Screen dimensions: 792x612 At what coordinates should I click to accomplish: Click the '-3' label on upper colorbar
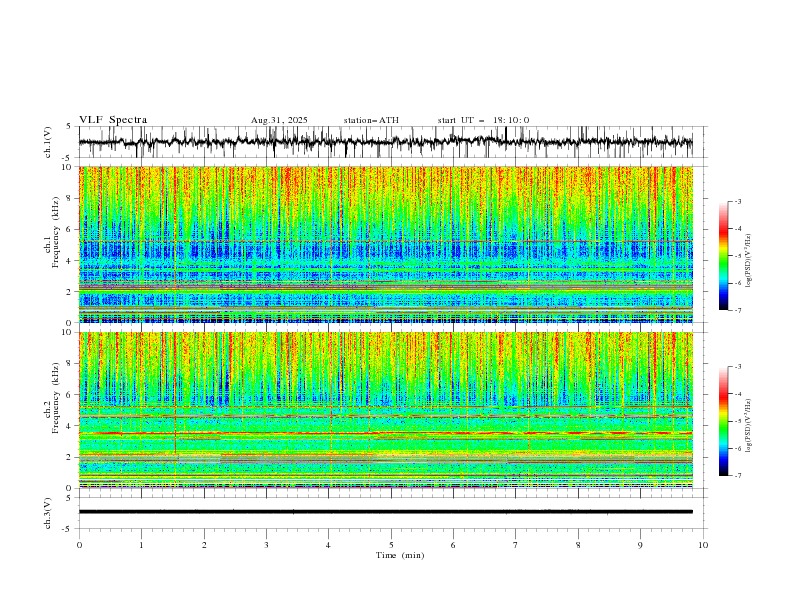coord(737,201)
